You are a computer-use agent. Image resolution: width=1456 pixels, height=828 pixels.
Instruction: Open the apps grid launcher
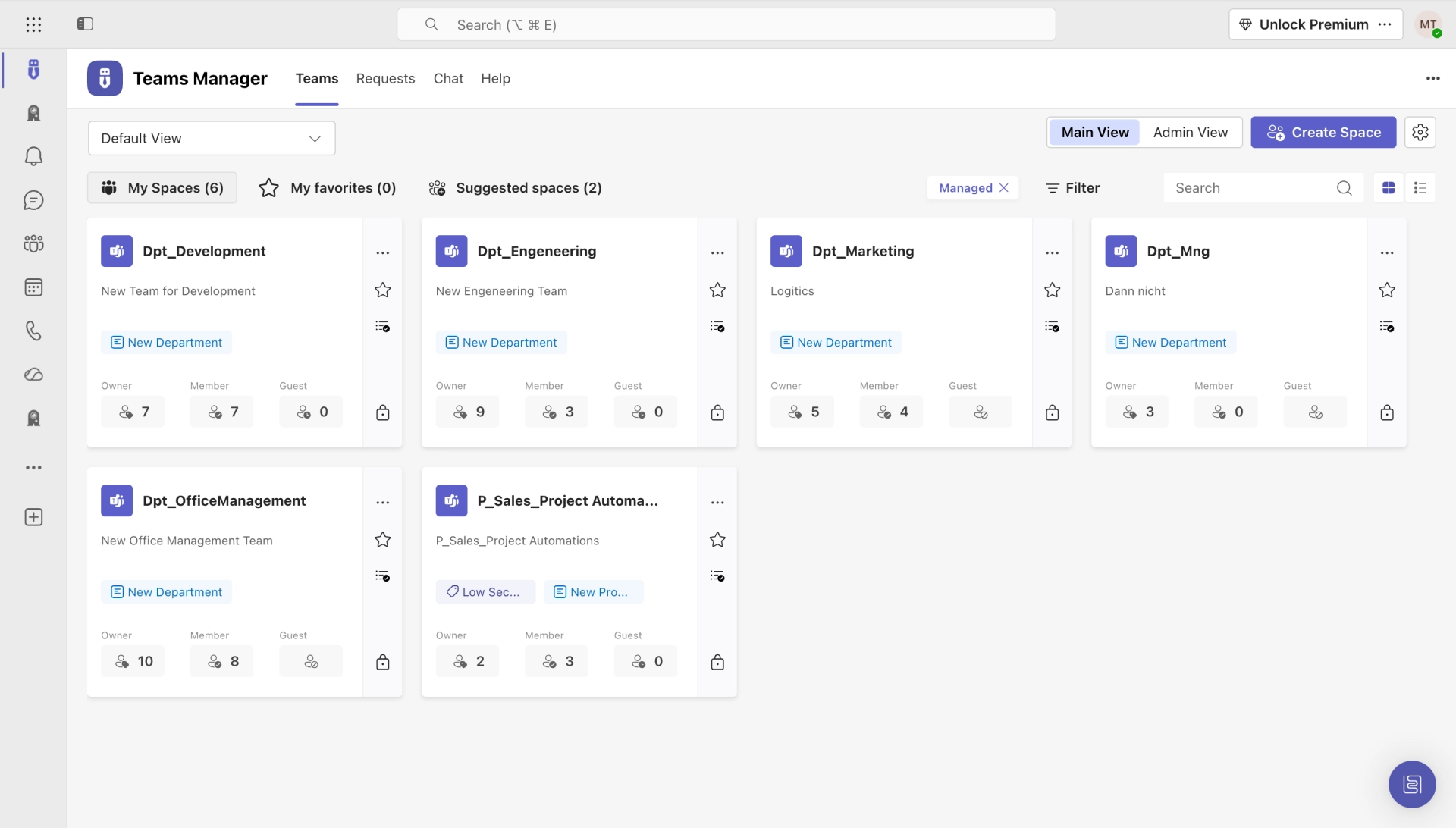tap(33, 24)
